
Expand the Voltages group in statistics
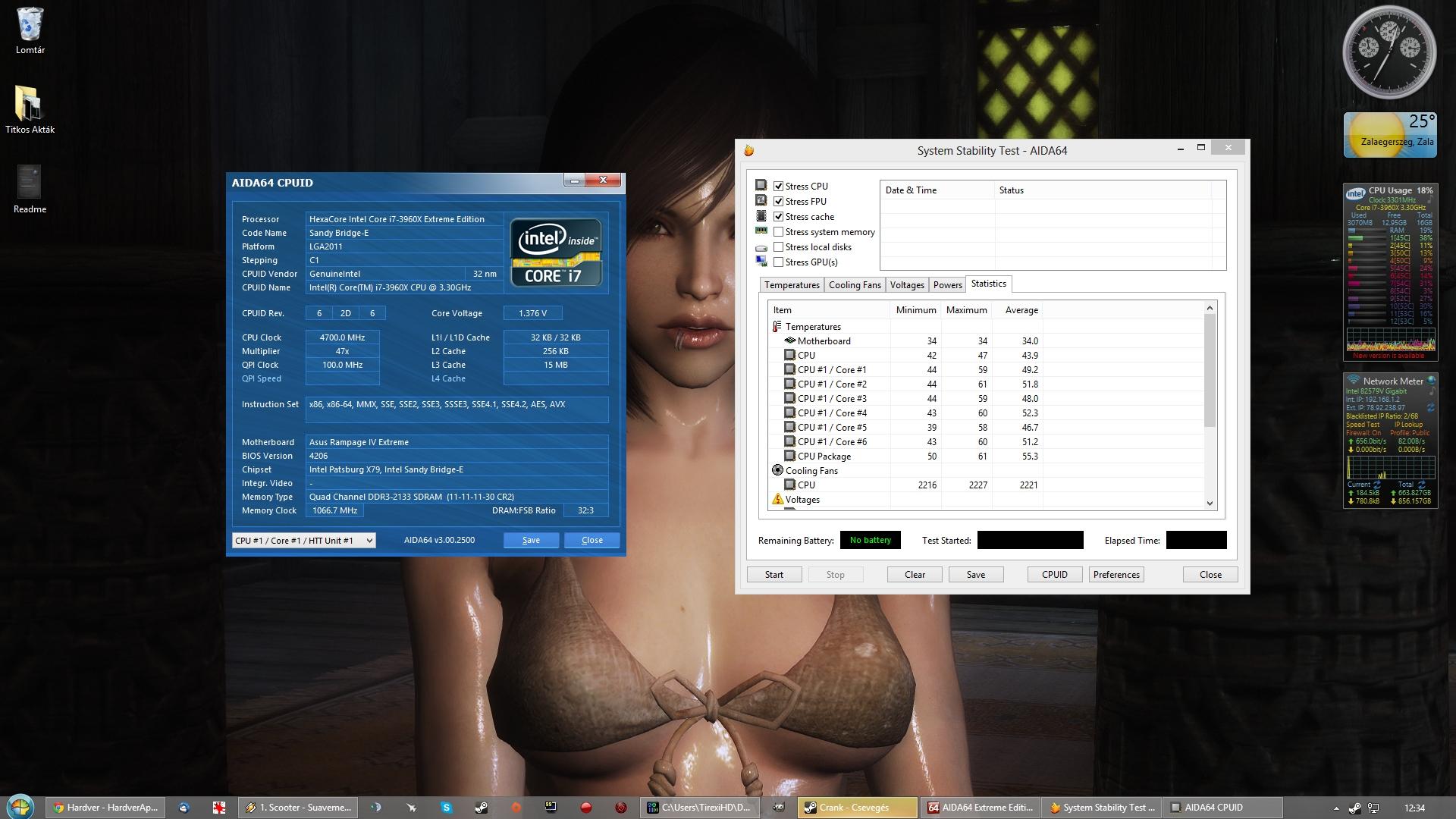pos(802,499)
